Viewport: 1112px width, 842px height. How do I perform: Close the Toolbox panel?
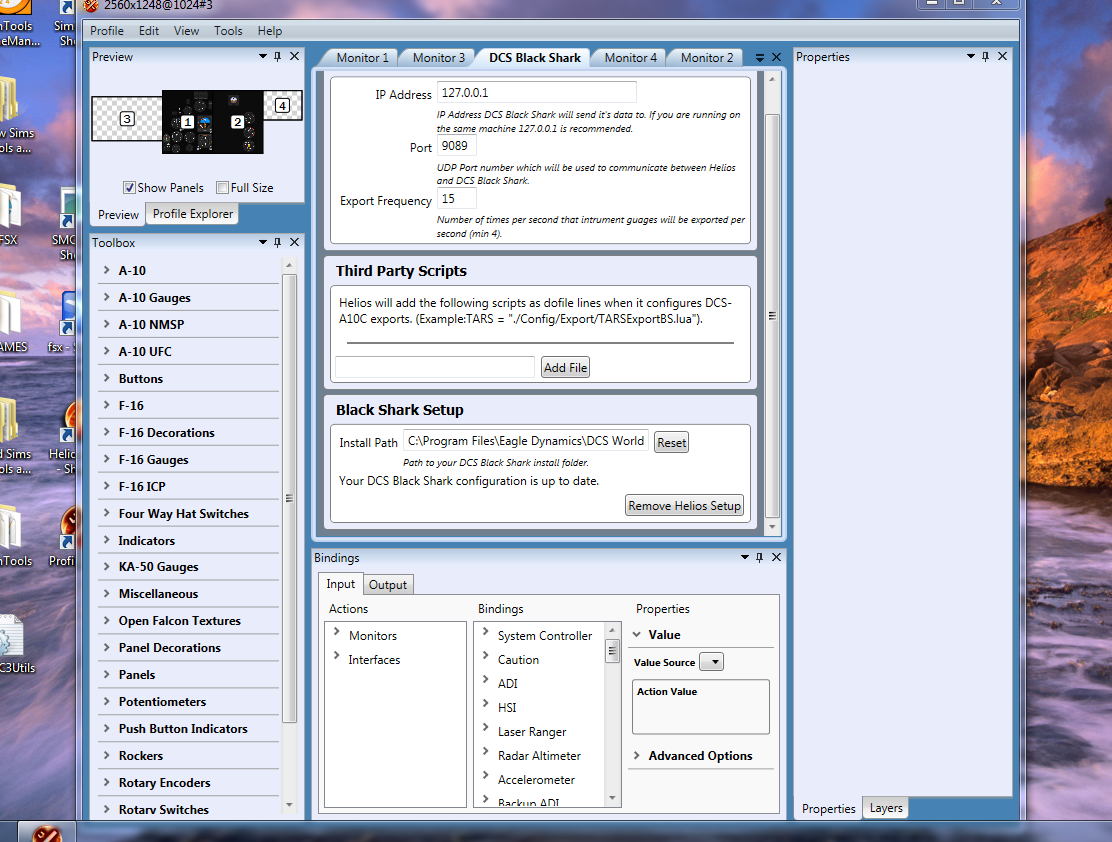point(294,242)
